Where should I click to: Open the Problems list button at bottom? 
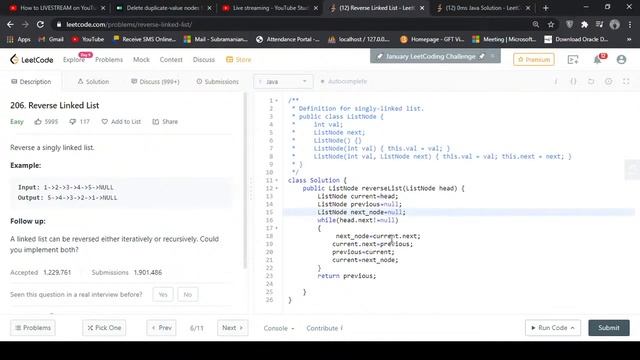(33, 328)
